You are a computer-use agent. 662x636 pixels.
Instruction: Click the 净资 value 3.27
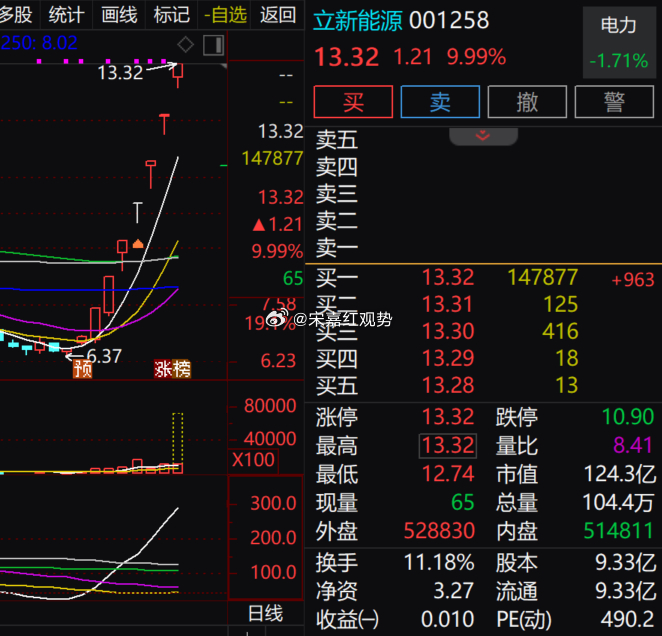click(454, 591)
